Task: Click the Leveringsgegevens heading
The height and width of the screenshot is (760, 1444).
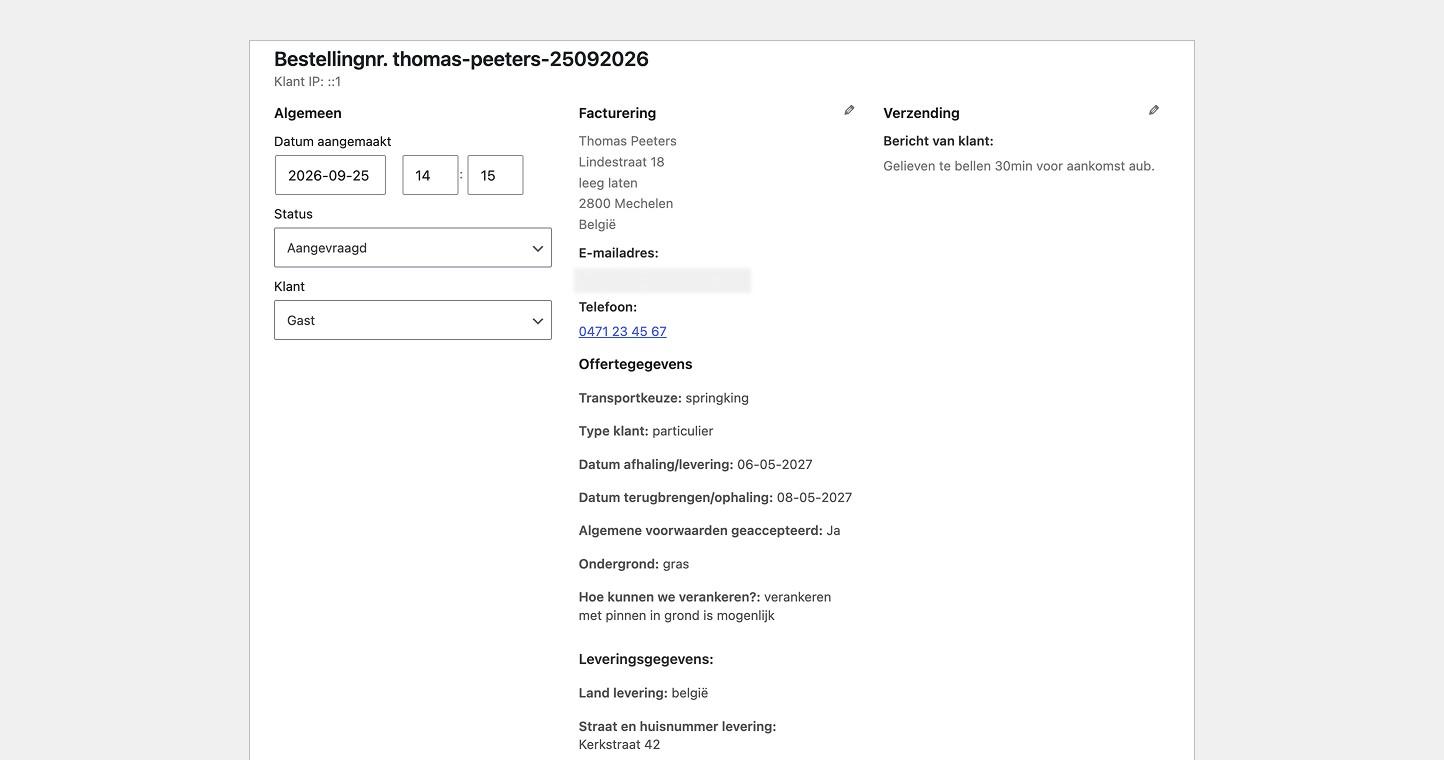Action: pos(646,659)
